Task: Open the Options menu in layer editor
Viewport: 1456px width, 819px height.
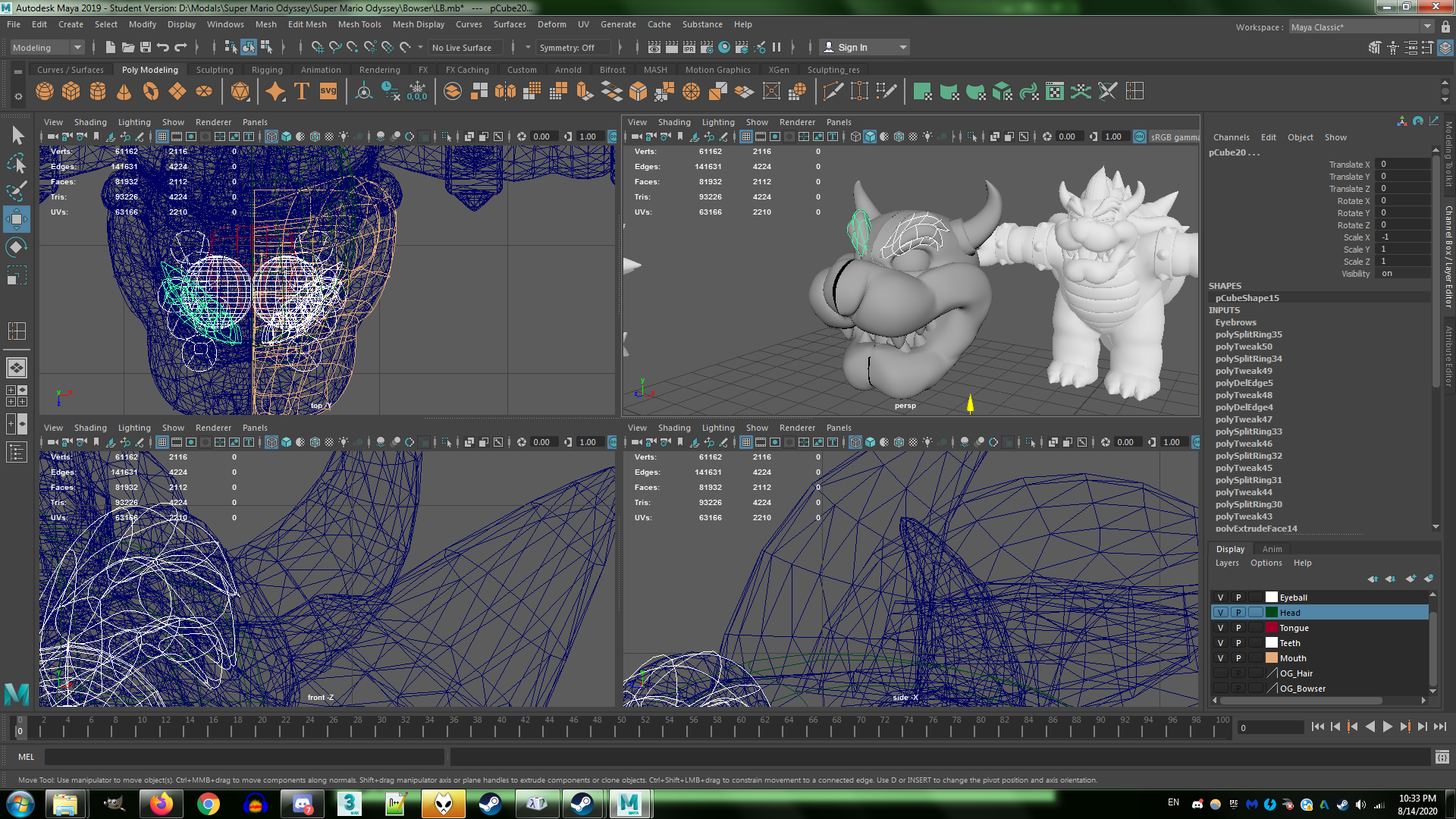Action: point(1266,563)
